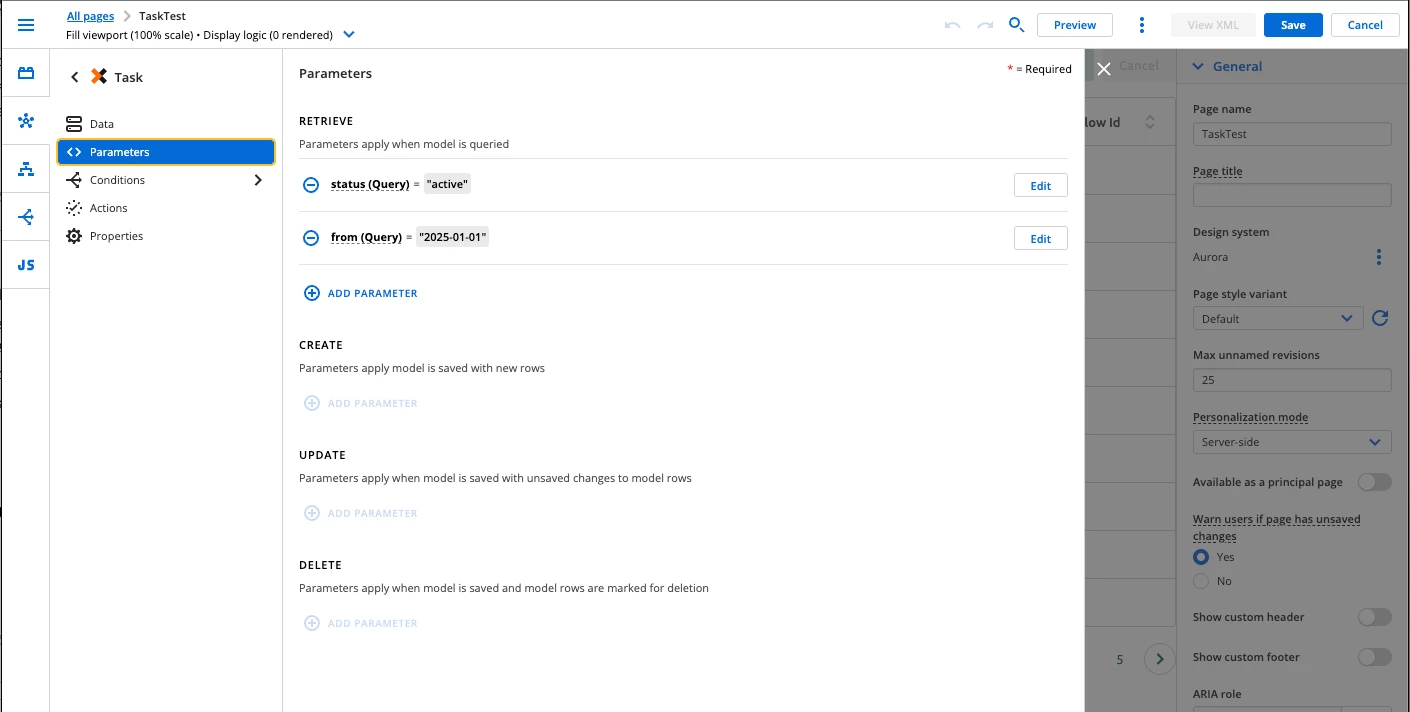Toggle Show custom footer switch
Screen dimensions: 1410x712
click(1374, 657)
